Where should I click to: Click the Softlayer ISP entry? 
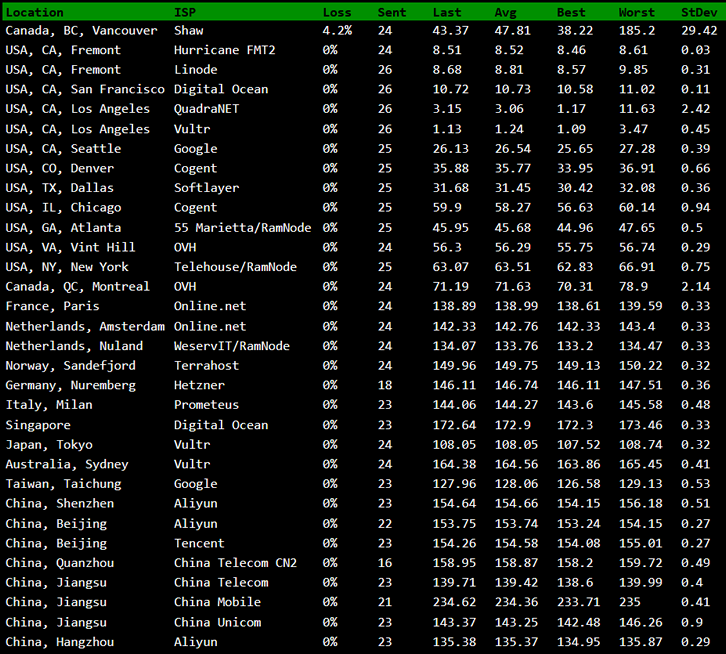(207, 188)
